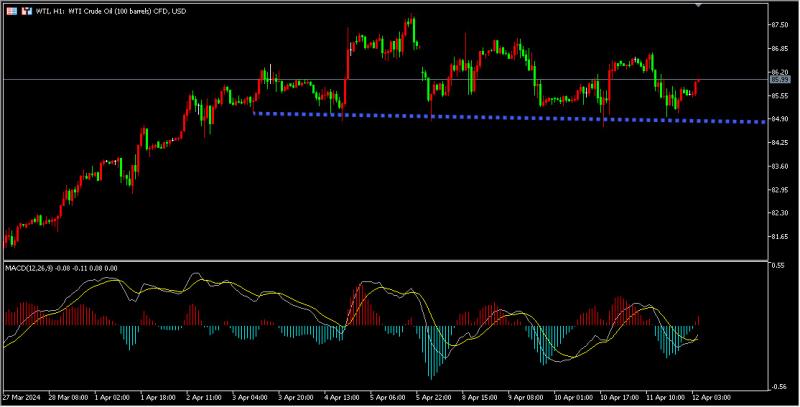
Task: Click the table grid icon beside chart title
Action: pyautogui.click(x=10, y=9)
